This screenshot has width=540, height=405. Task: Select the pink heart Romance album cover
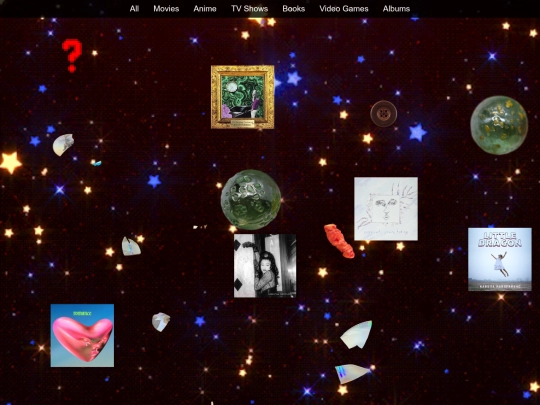(x=82, y=335)
